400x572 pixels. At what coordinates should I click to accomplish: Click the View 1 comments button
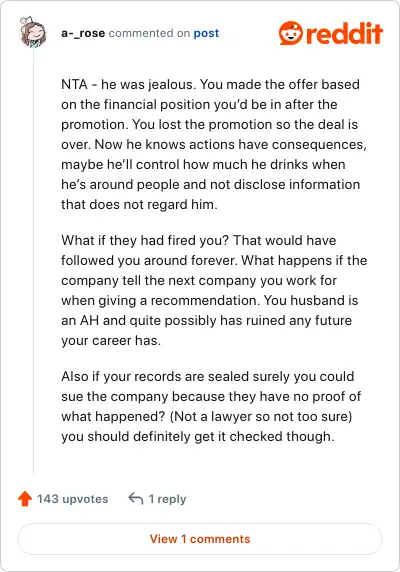pos(200,539)
